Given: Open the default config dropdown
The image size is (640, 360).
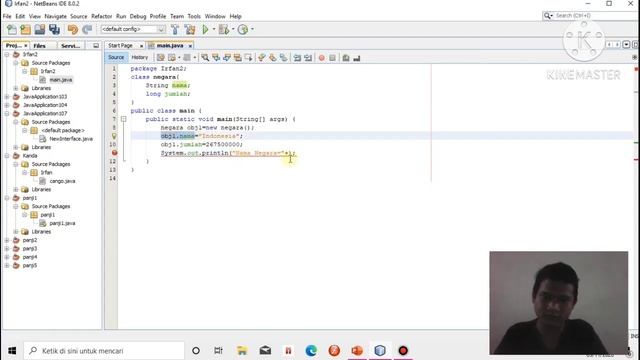Looking at the screenshot, I should coord(133,29).
